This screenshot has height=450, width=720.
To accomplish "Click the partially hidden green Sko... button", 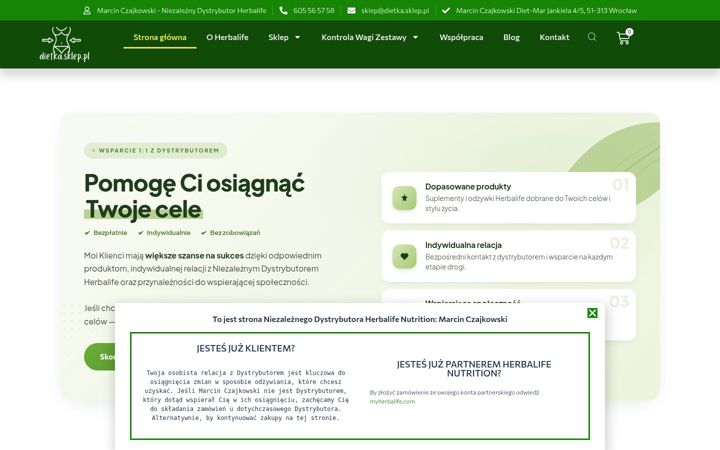I will click(x=100, y=357).
